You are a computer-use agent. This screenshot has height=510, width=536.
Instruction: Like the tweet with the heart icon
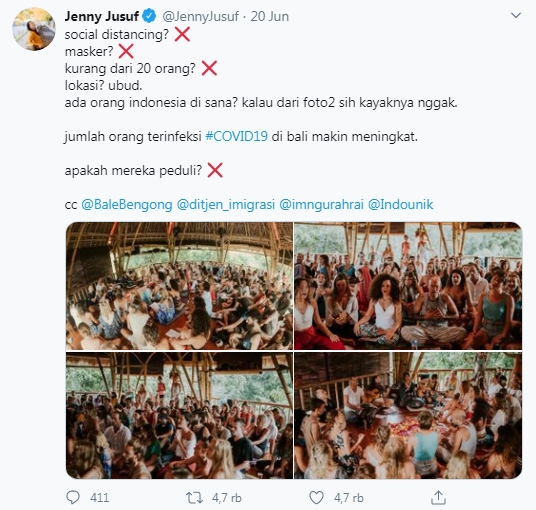(316, 498)
